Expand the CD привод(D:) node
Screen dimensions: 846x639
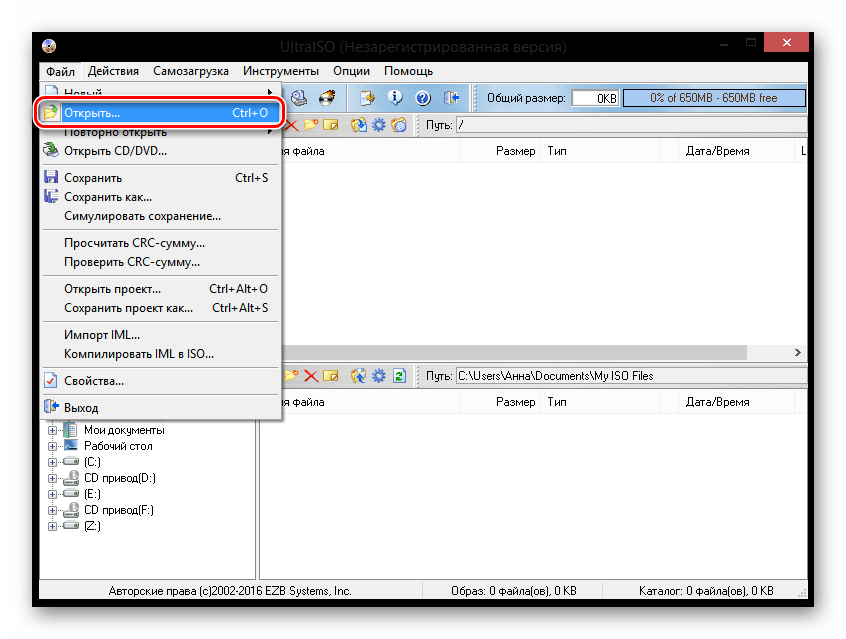point(52,478)
